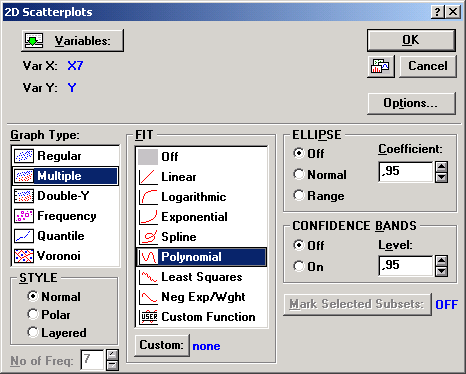Increase the No of Freq value
The image size is (466, 374).
coord(112,355)
